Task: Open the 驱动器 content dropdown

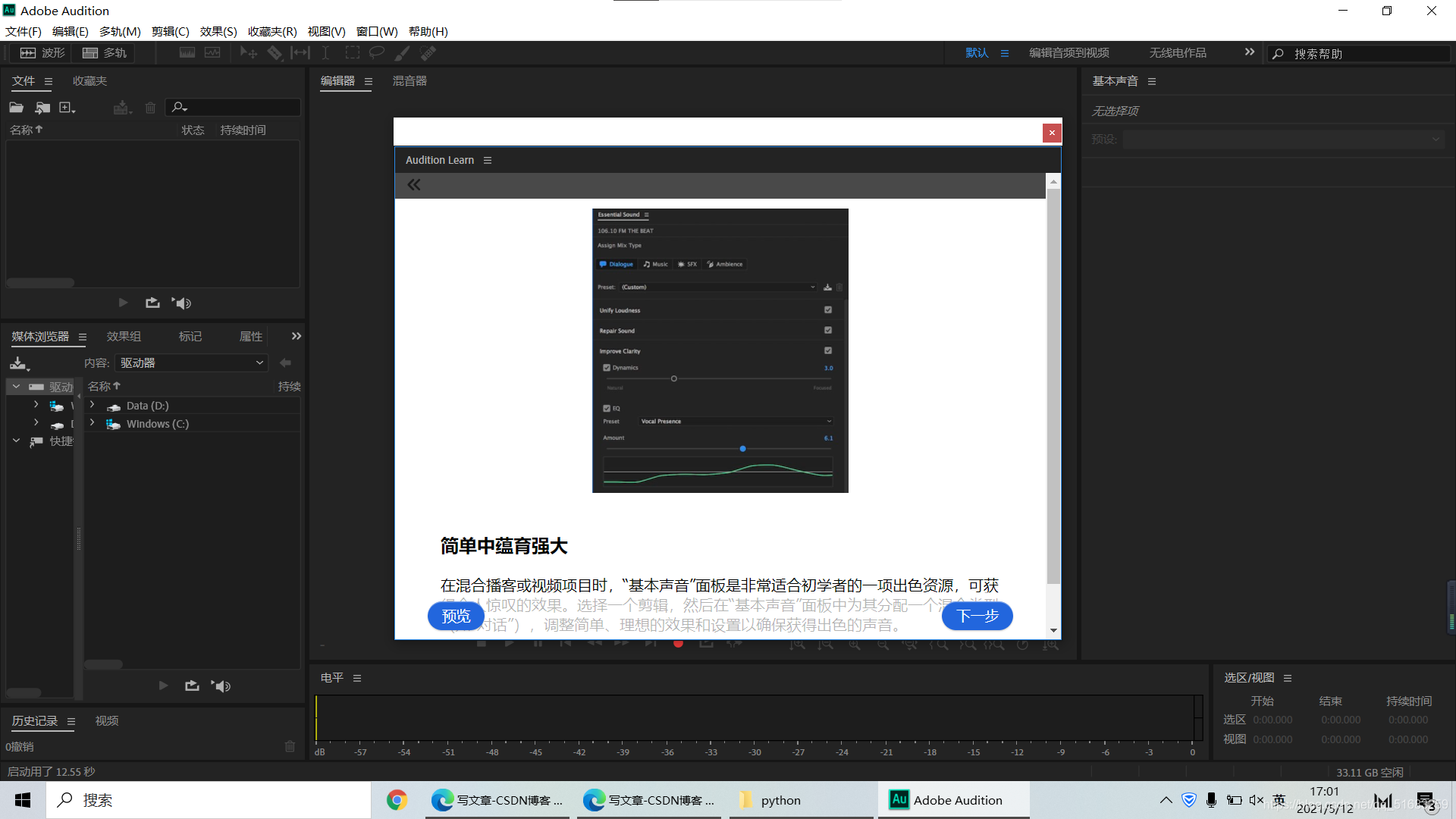Action: (192, 363)
